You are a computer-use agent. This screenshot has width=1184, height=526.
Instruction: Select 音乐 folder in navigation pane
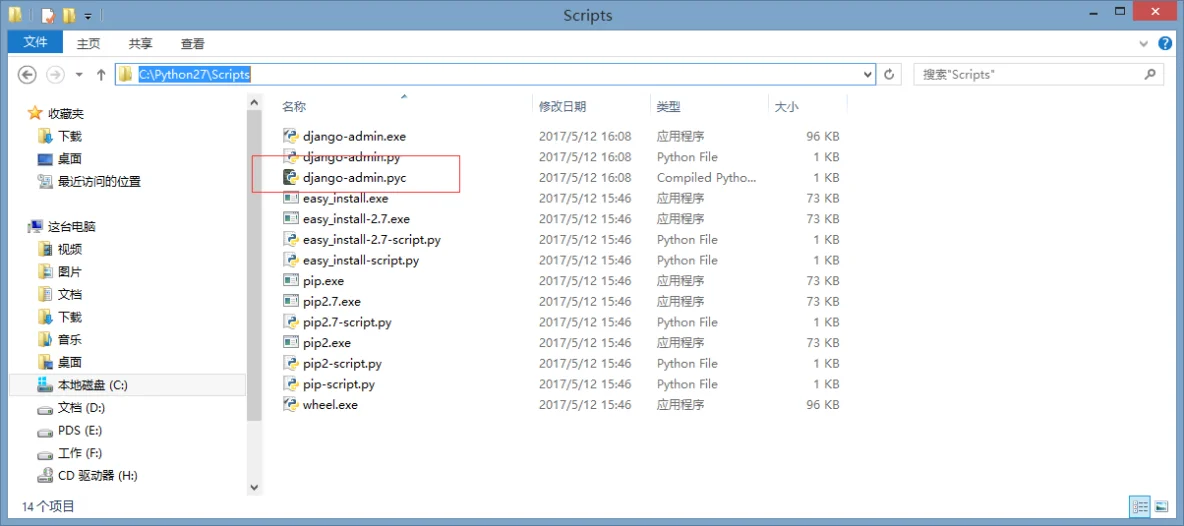coord(69,340)
